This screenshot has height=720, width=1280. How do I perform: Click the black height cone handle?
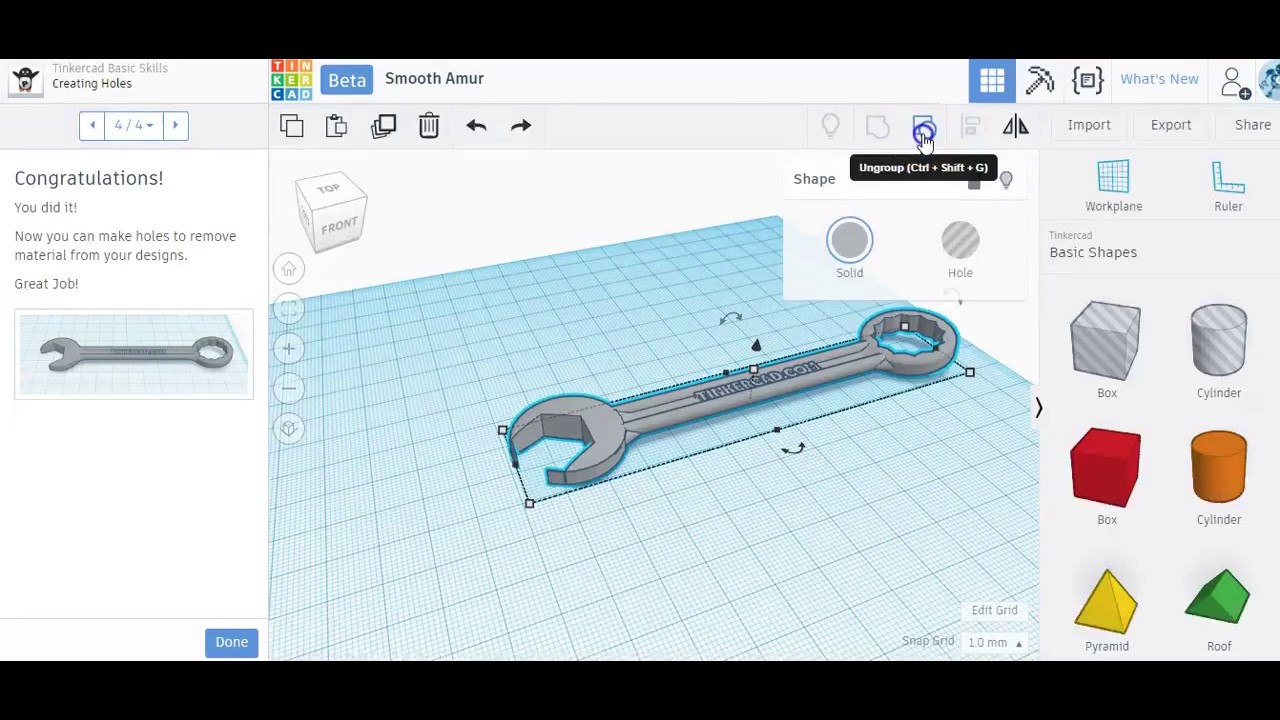[756, 346]
